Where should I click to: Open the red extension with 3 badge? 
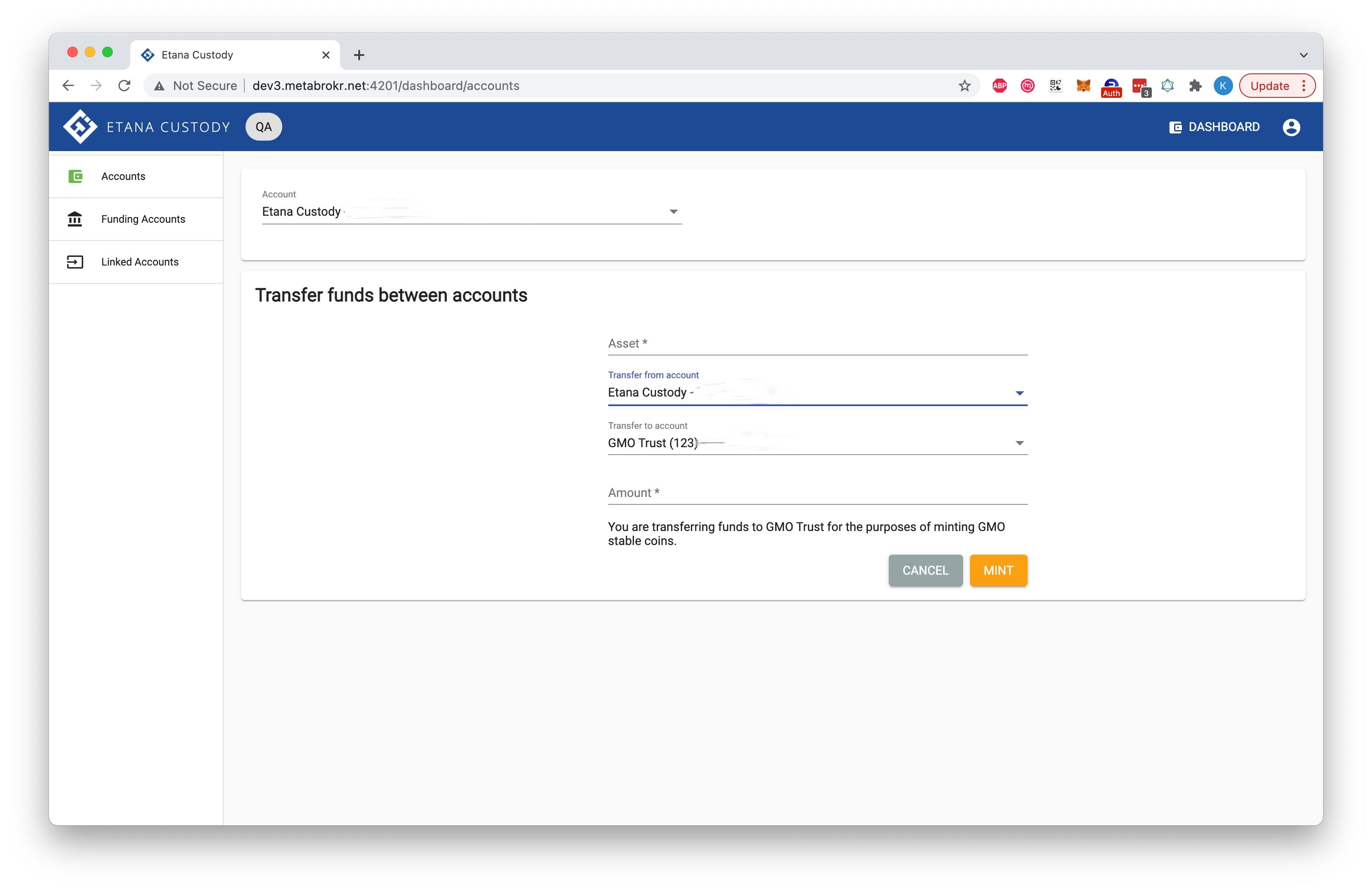click(1140, 88)
